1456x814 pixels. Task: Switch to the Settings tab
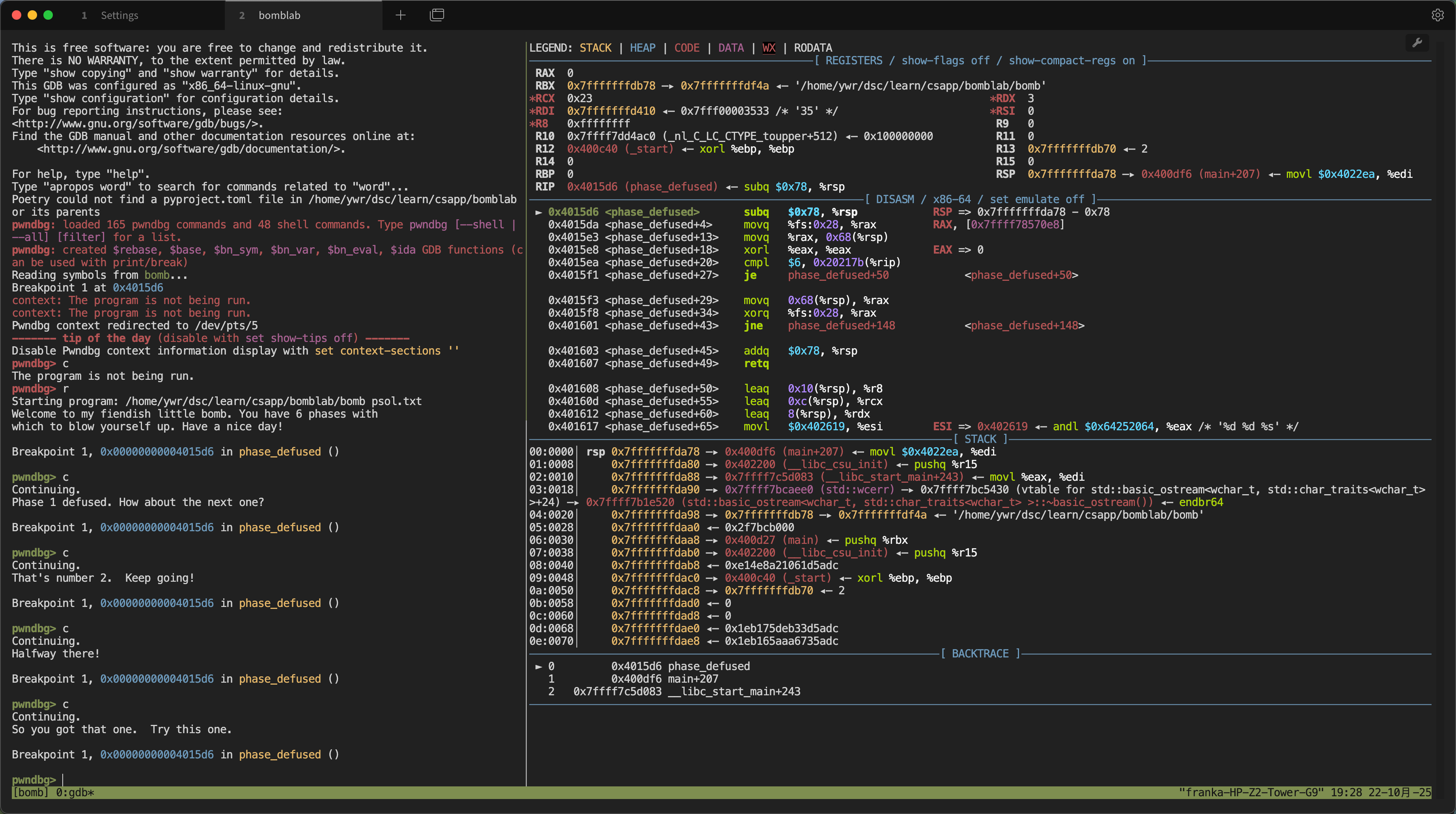119,15
